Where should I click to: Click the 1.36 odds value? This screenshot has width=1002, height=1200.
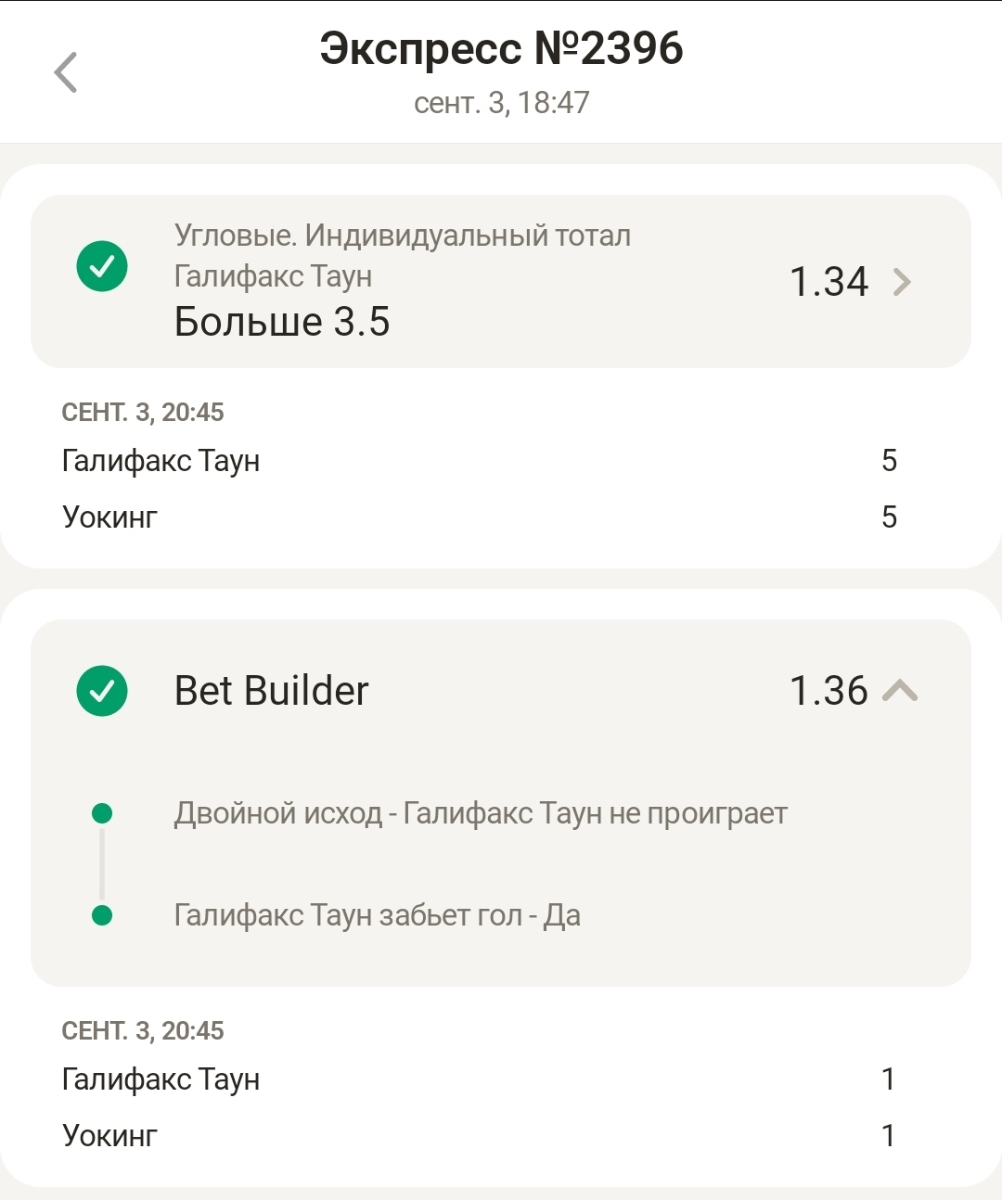828,691
